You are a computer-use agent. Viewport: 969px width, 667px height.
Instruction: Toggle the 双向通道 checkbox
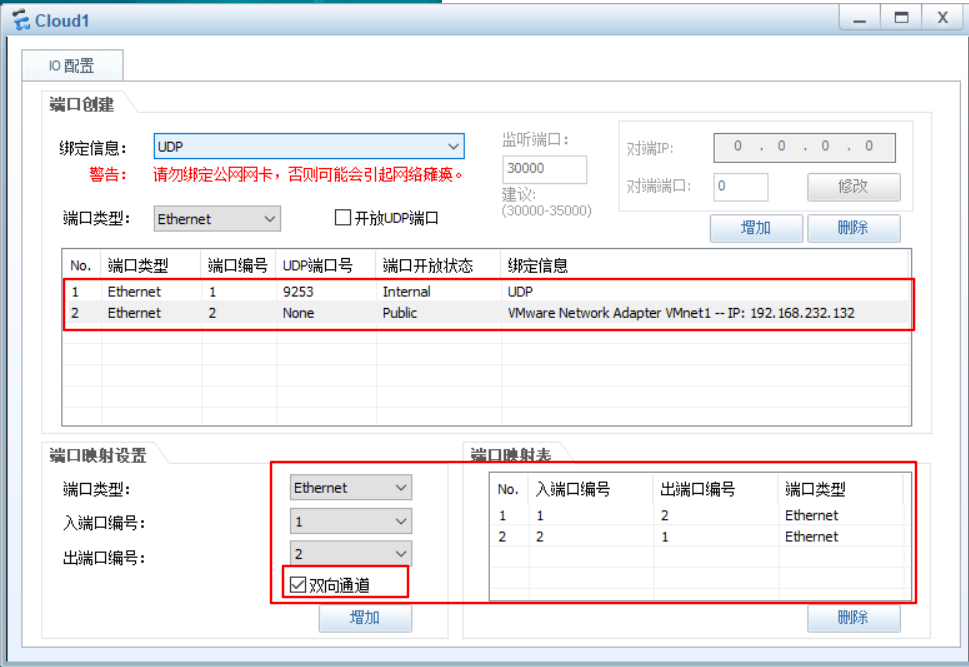coord(298,585)
